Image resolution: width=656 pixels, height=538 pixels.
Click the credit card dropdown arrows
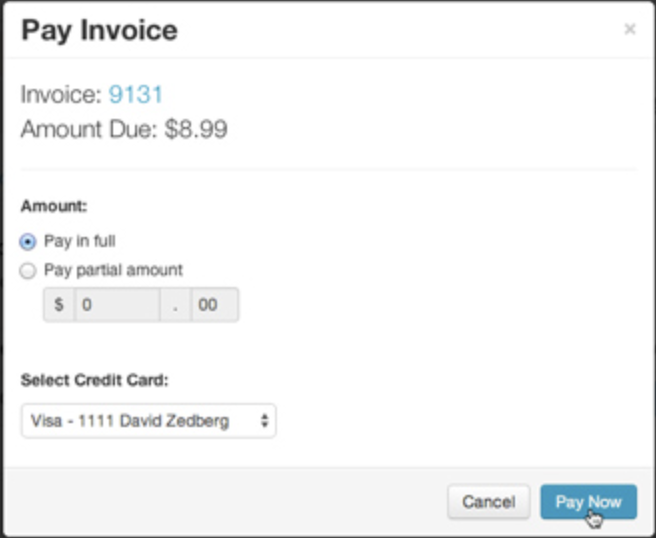pos(264,421)
